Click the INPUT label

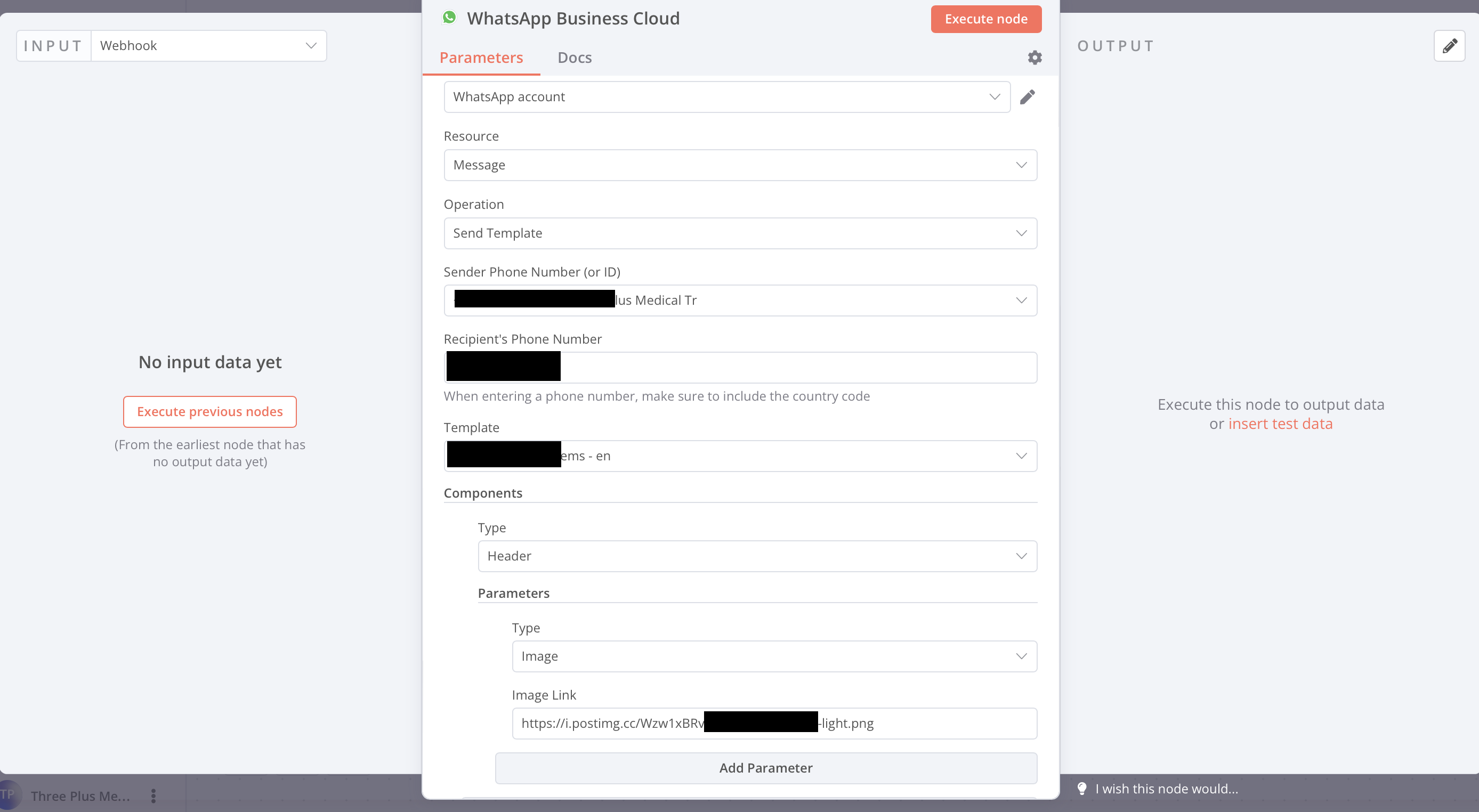53,46
